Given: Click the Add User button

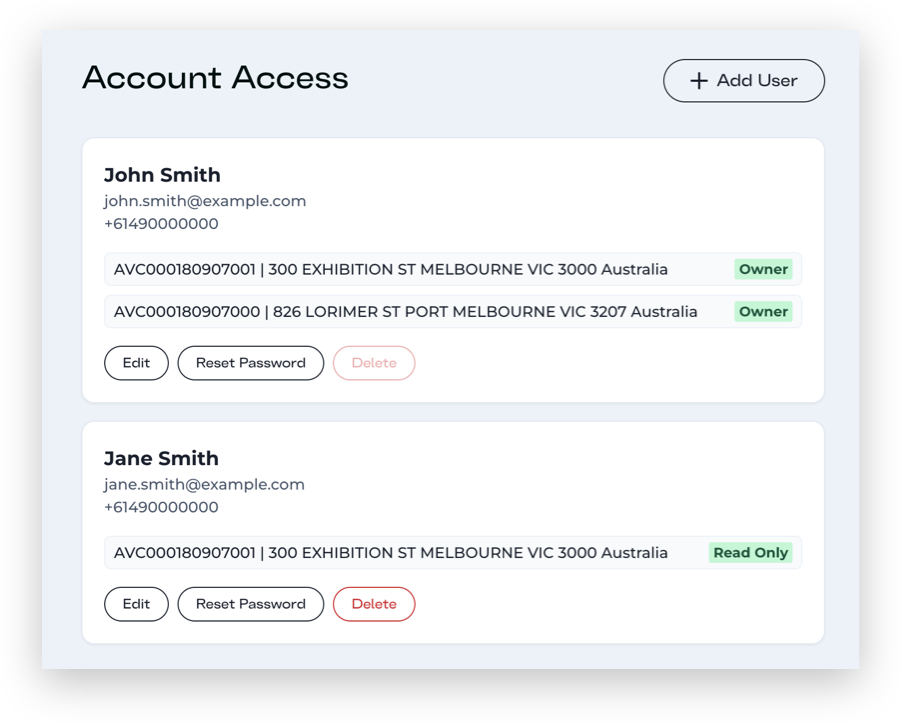Looking at the screenshot, I should (743, 81).
